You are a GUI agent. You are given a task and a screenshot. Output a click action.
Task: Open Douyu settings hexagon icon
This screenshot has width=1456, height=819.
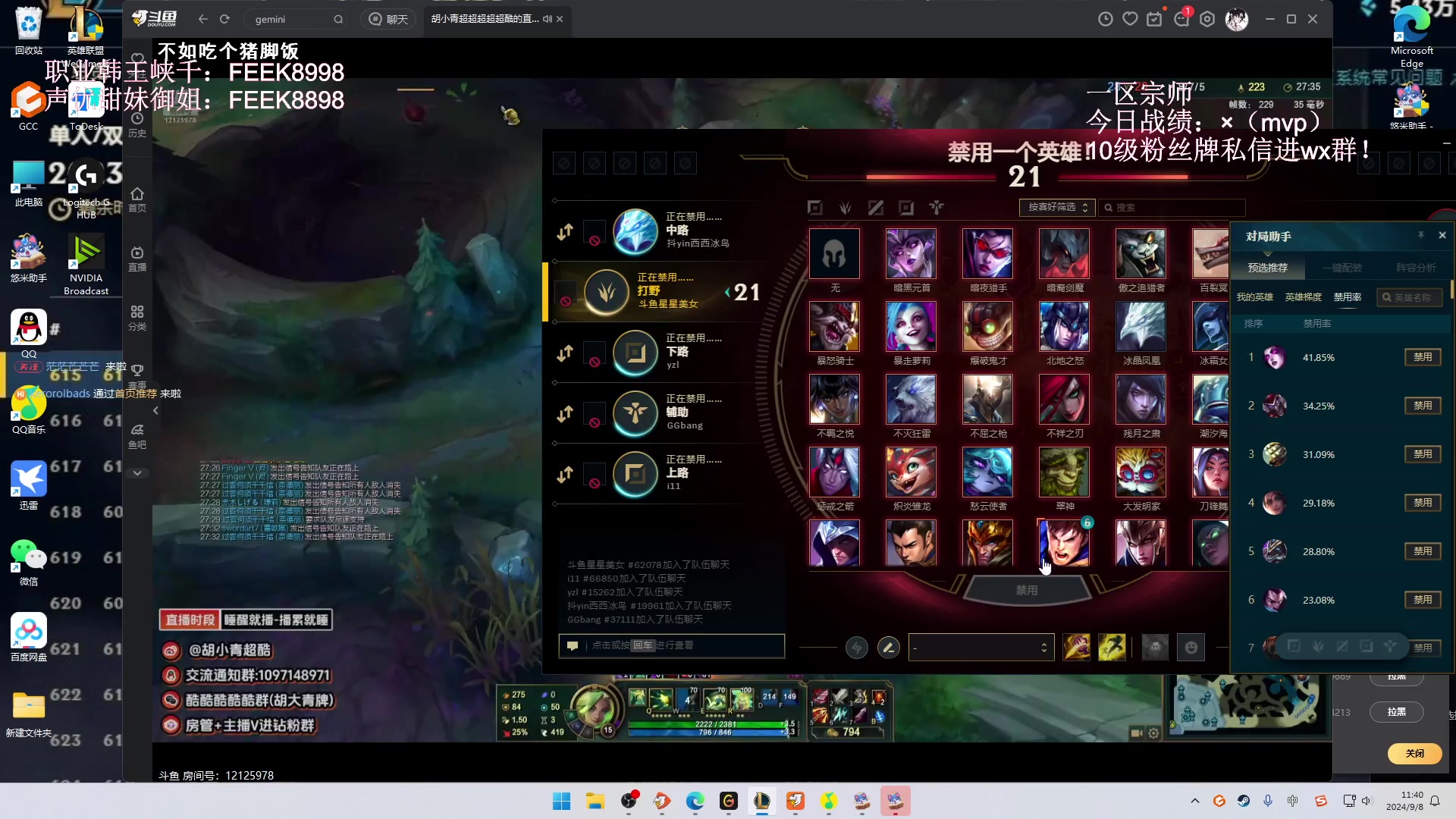point(1207,19)
